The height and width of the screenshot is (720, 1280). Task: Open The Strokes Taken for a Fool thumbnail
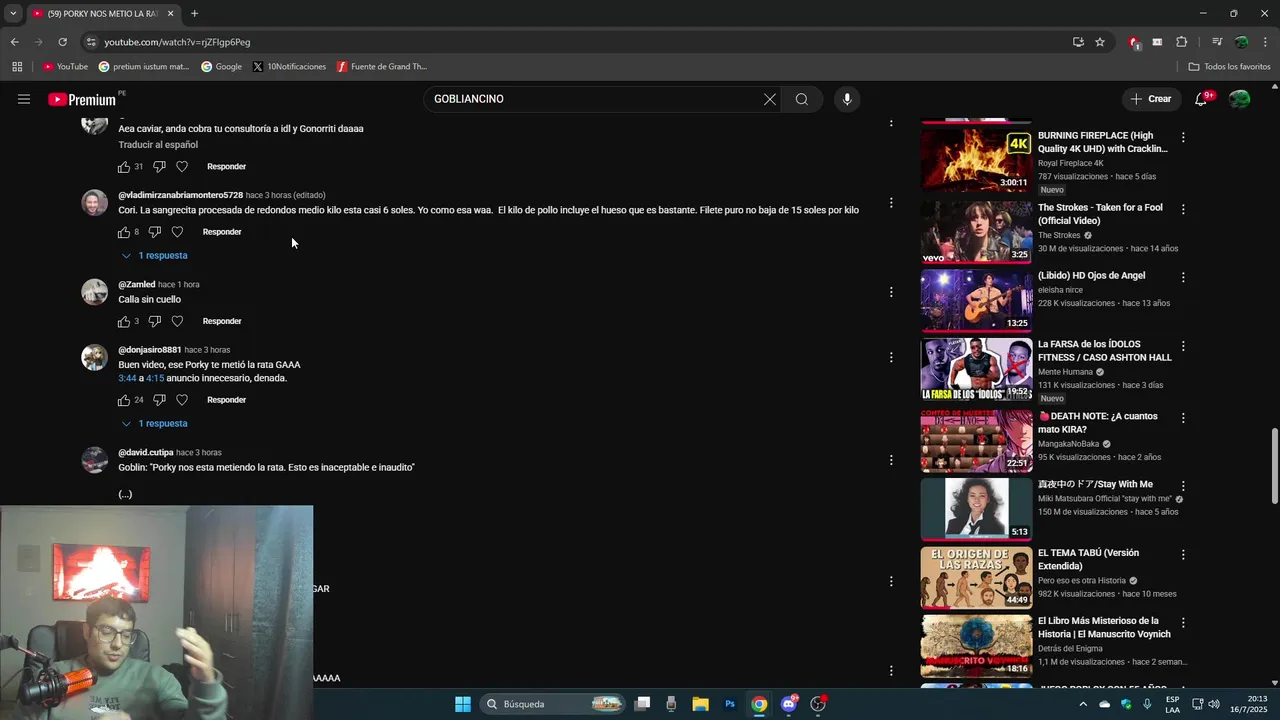[x=976, y=232]
